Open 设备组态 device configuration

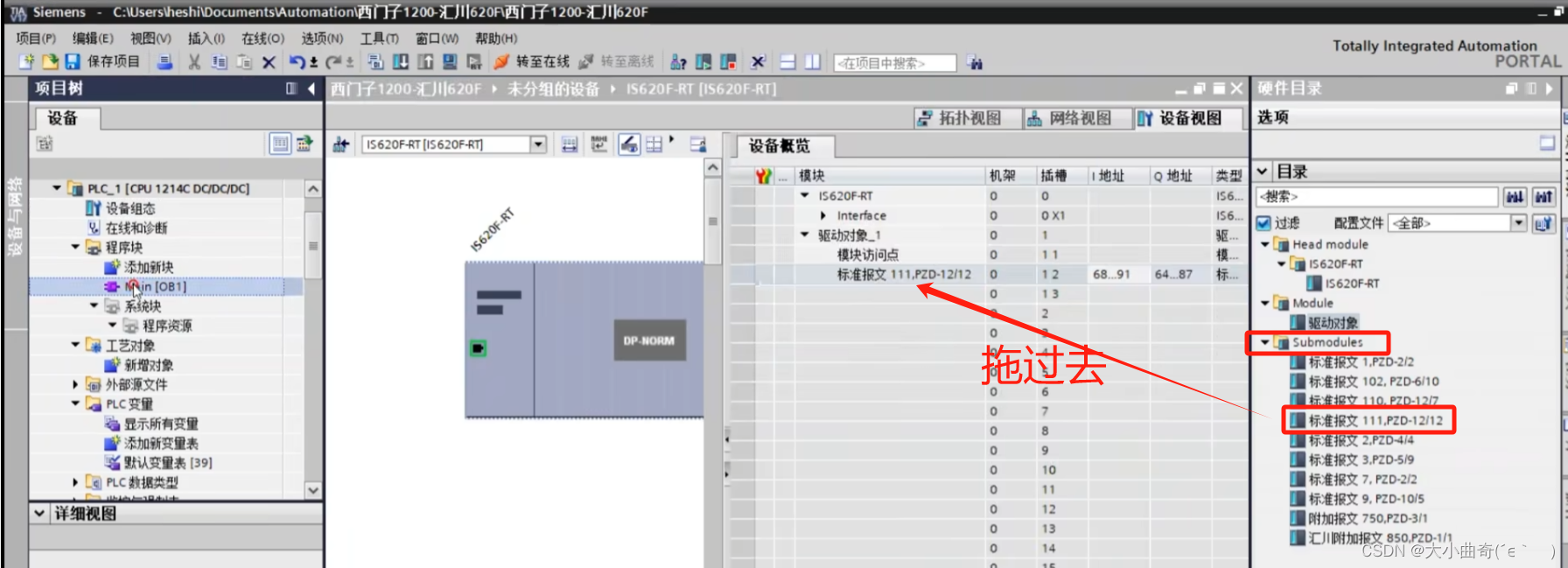130,208
